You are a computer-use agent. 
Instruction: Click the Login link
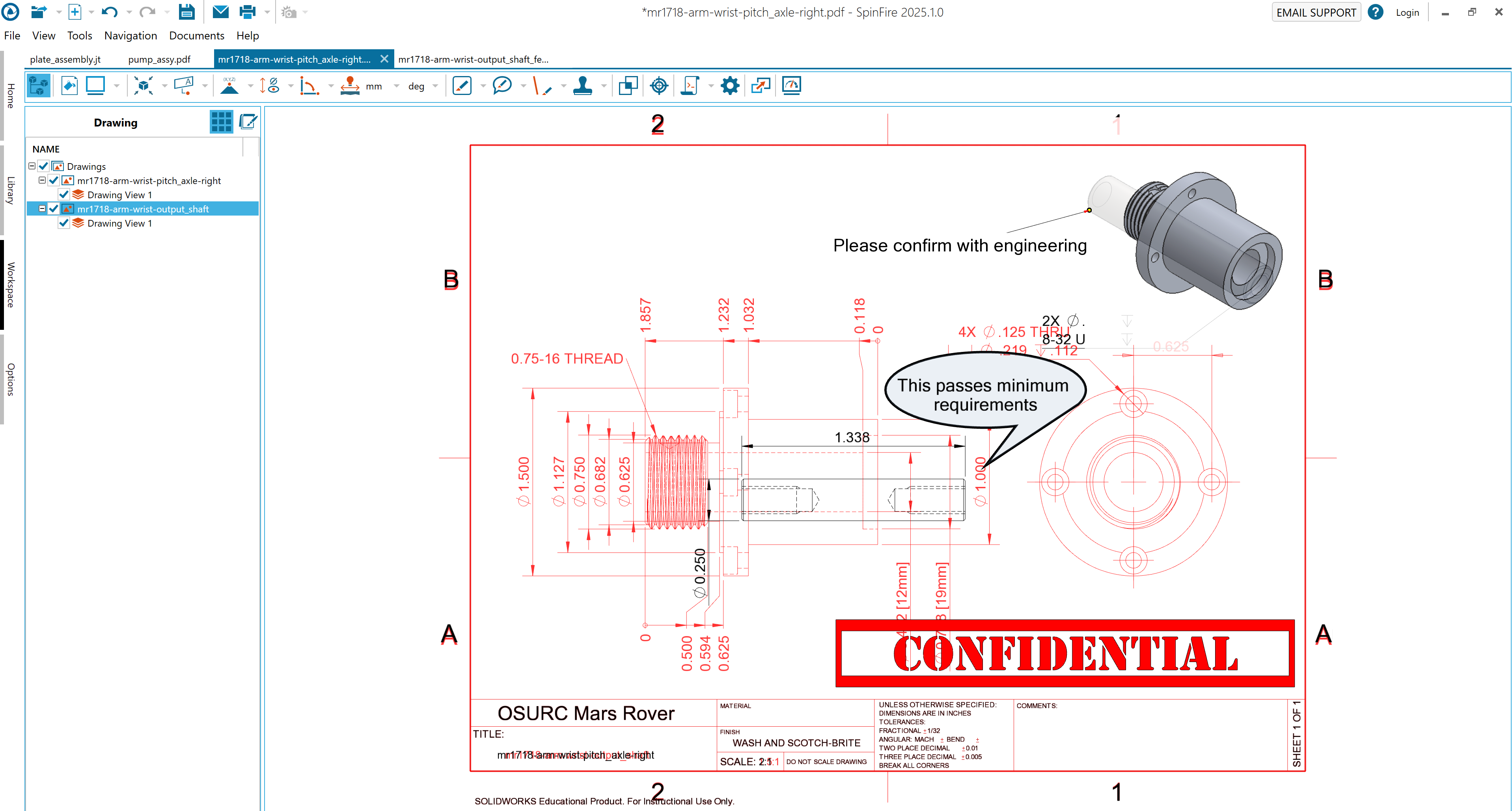point(1407,12)
